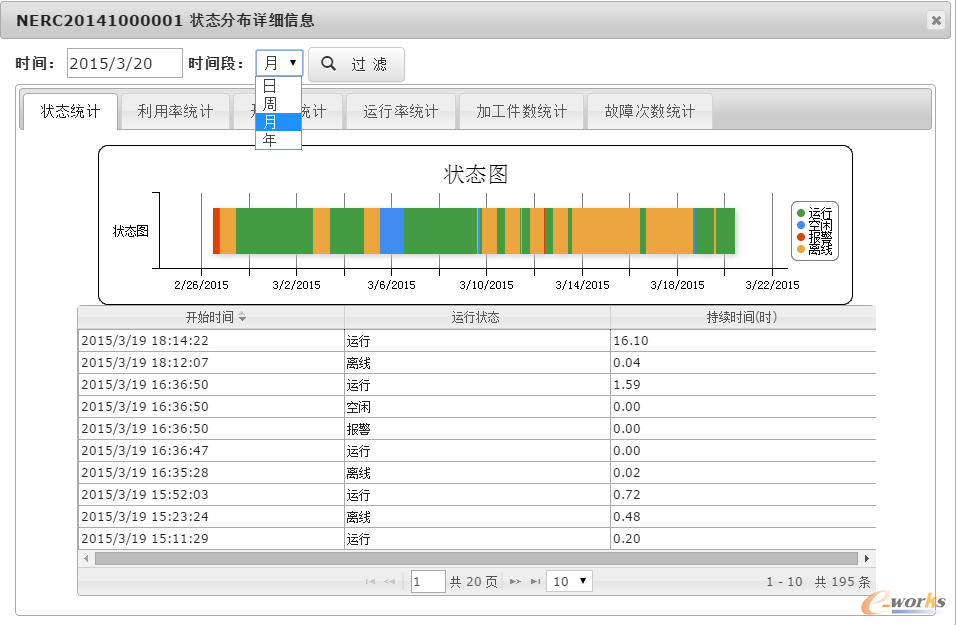The width and height of the screenshot is (956, 625).
Task: Click the blue idle segment in status chart
Action: pos(391,230)
